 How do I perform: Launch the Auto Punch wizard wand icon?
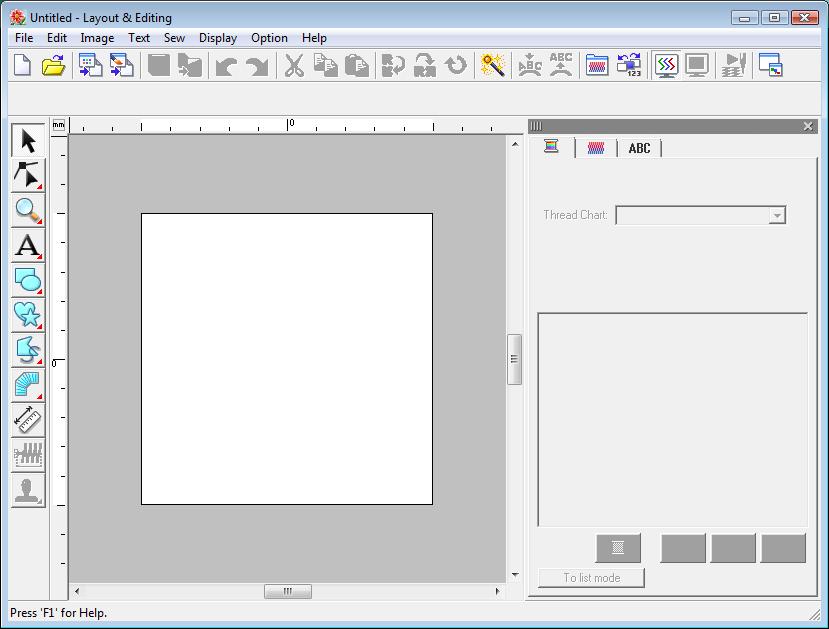[492, 65]
